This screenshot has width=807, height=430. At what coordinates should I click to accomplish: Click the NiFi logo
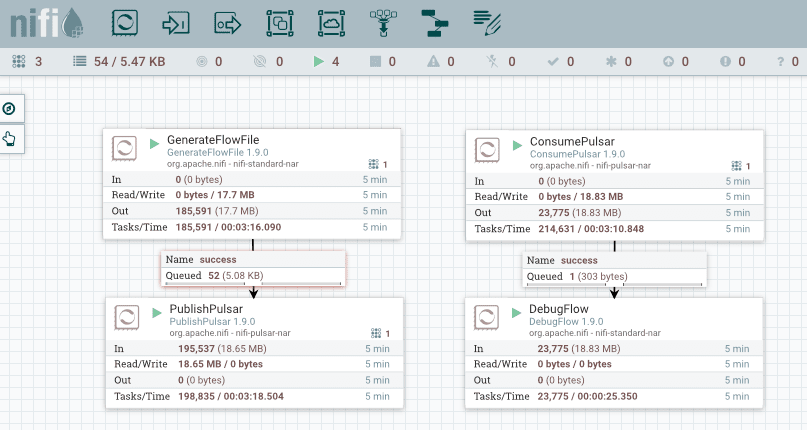47,23
